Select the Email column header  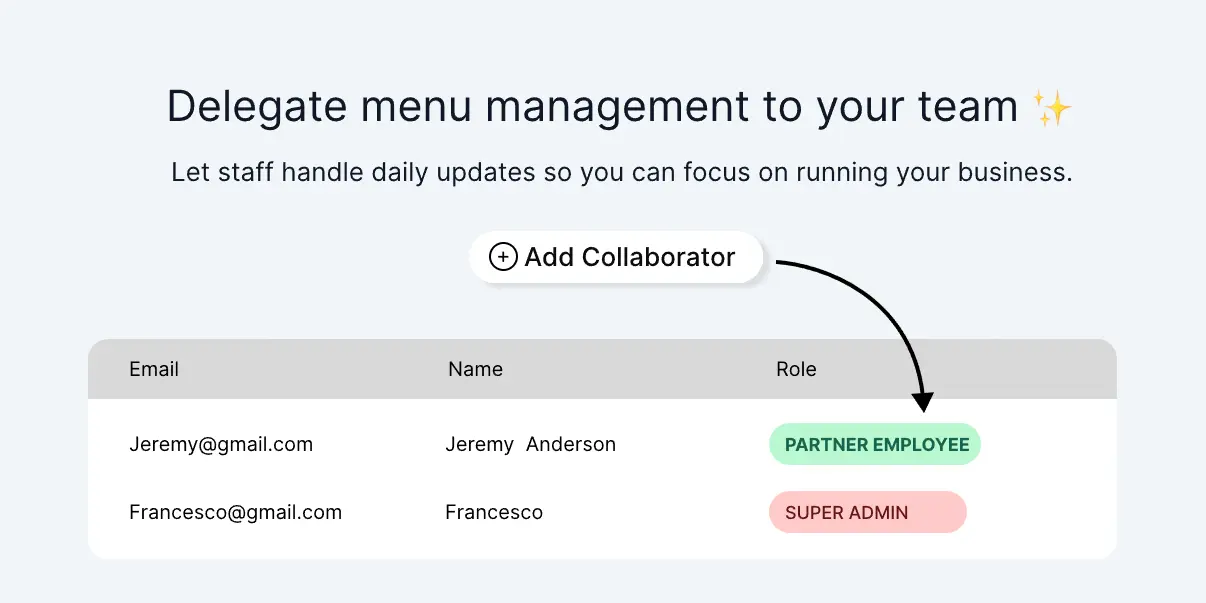tap(153, 369)
